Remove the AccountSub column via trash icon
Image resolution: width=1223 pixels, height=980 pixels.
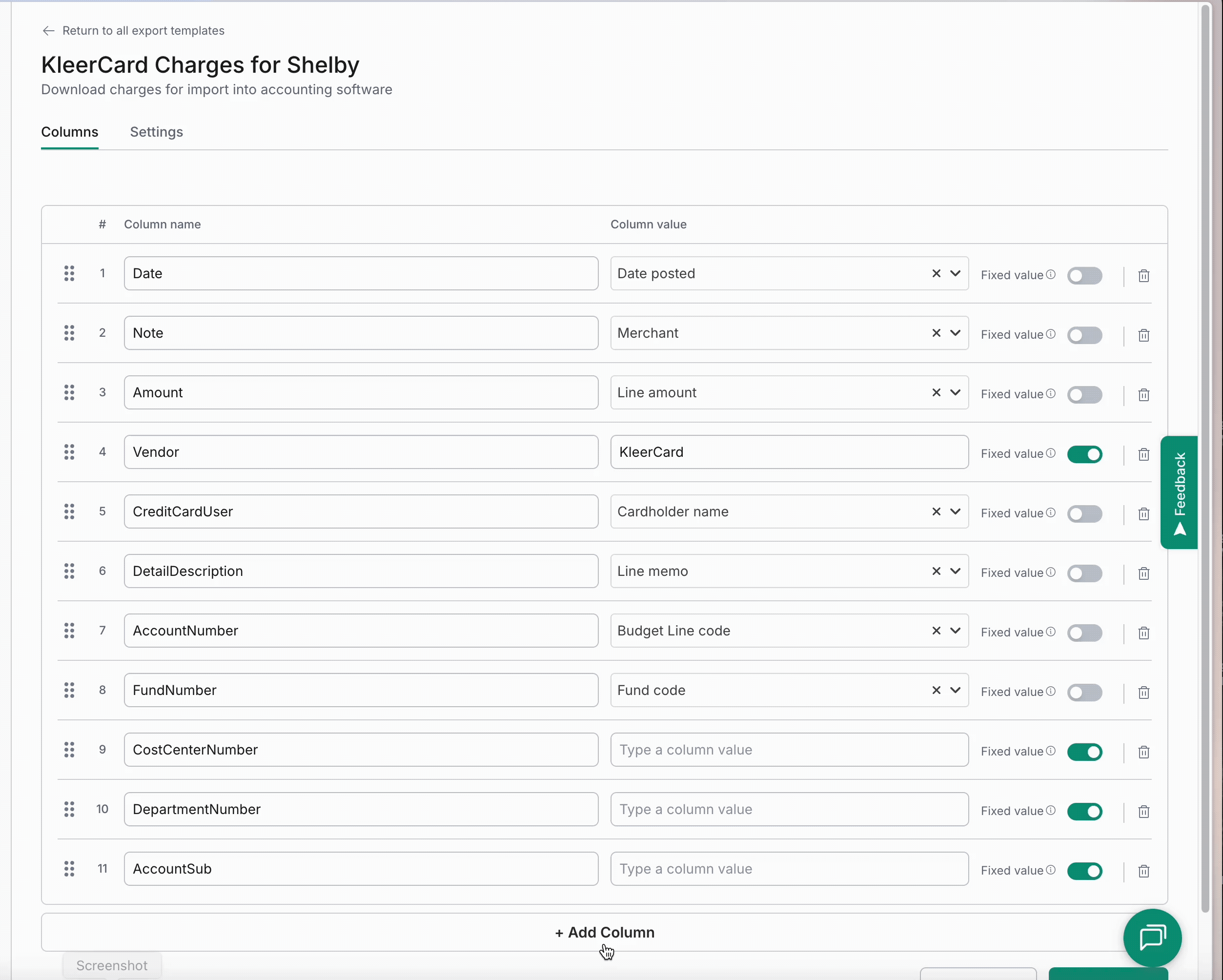tap(1143, 871)
